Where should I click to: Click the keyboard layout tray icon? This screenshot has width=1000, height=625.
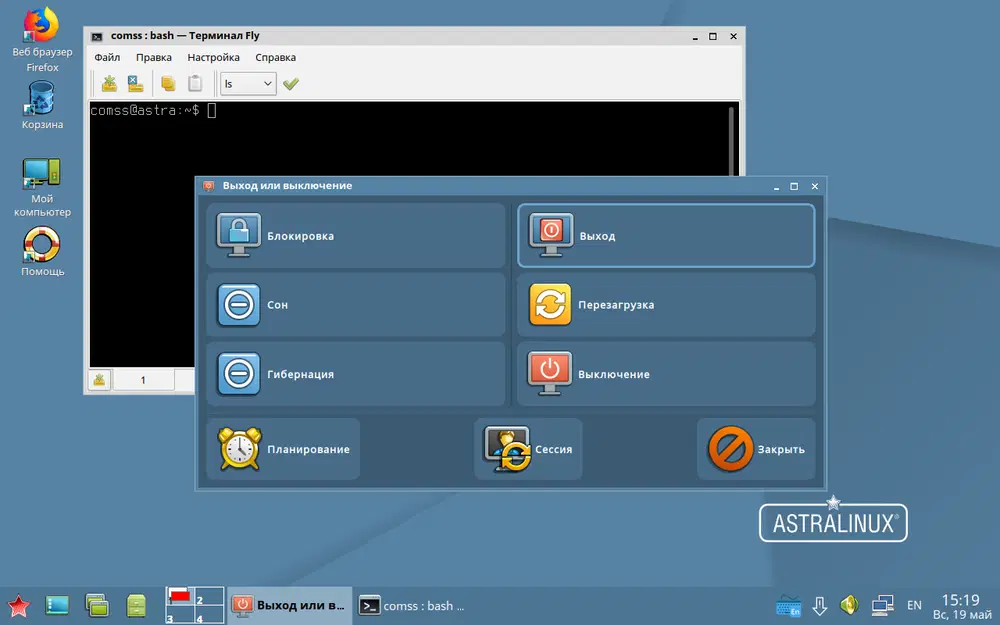click(x=789, y=605)
